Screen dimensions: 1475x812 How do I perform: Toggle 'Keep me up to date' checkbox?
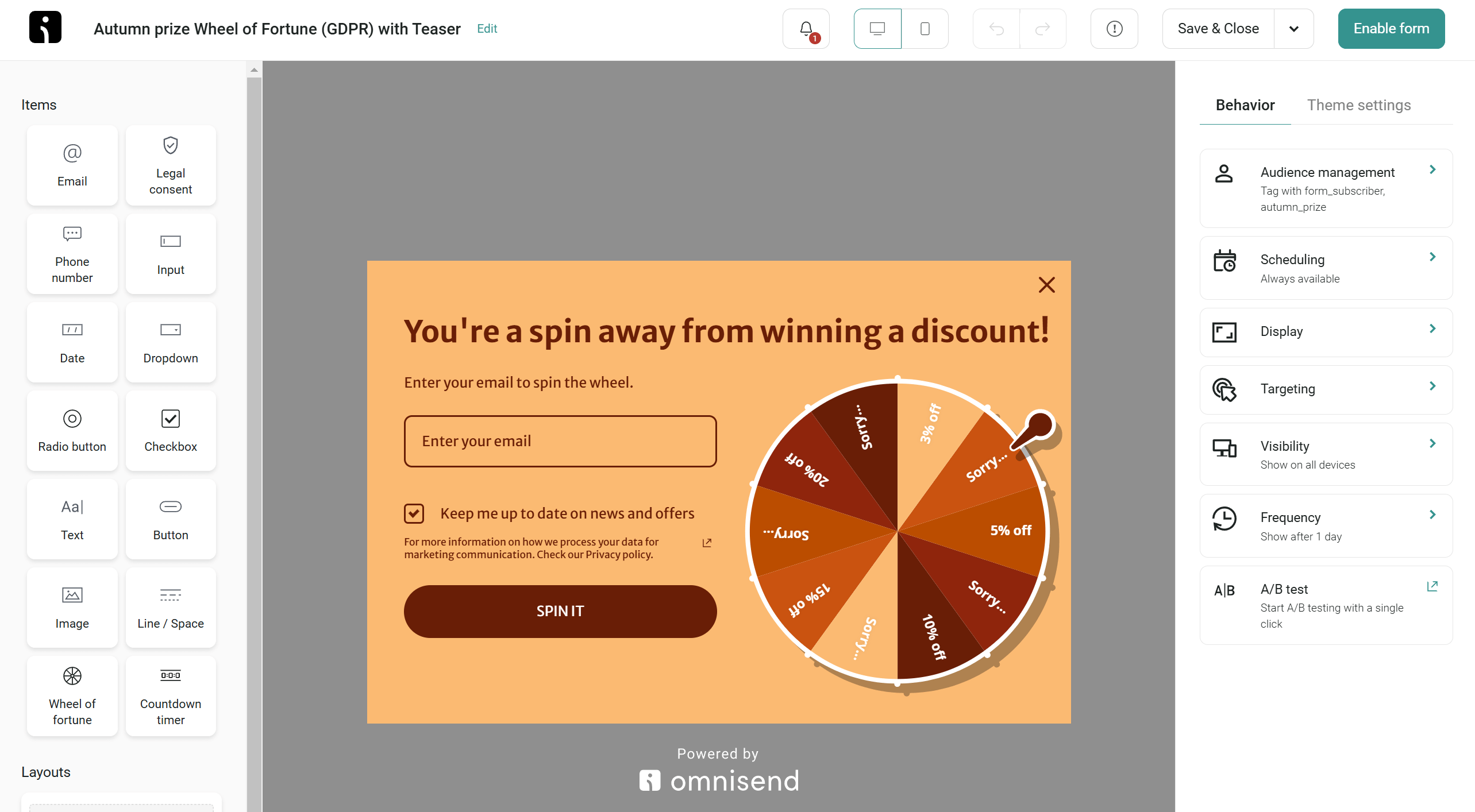pos(413,513)
